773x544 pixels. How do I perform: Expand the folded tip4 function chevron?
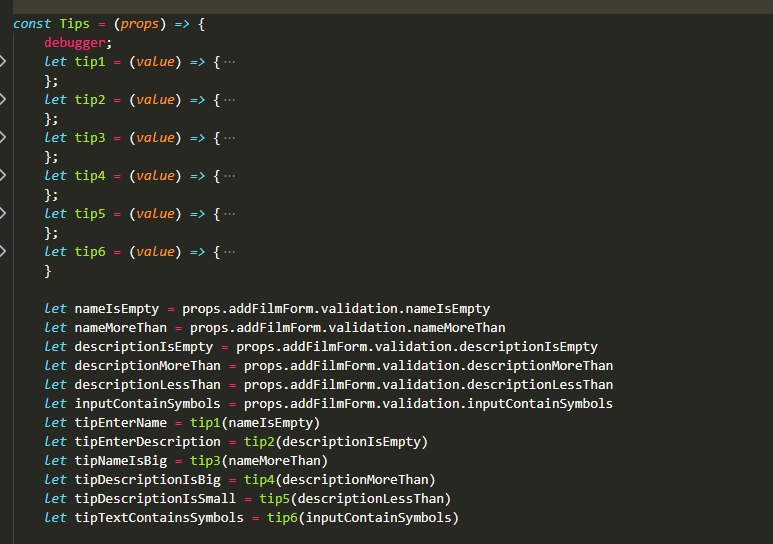(2, 175)
